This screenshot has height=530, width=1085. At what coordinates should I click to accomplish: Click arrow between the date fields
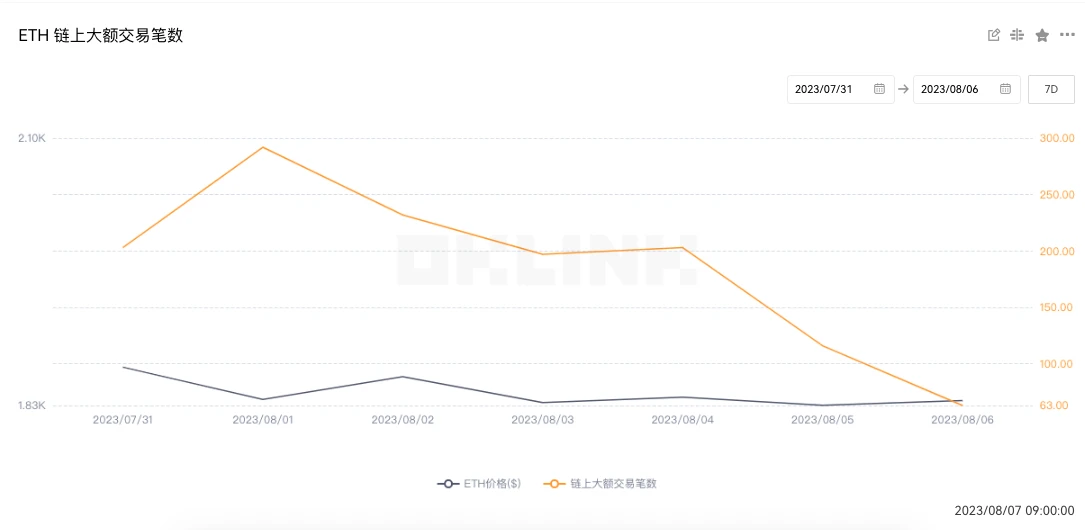pos(903,89)
